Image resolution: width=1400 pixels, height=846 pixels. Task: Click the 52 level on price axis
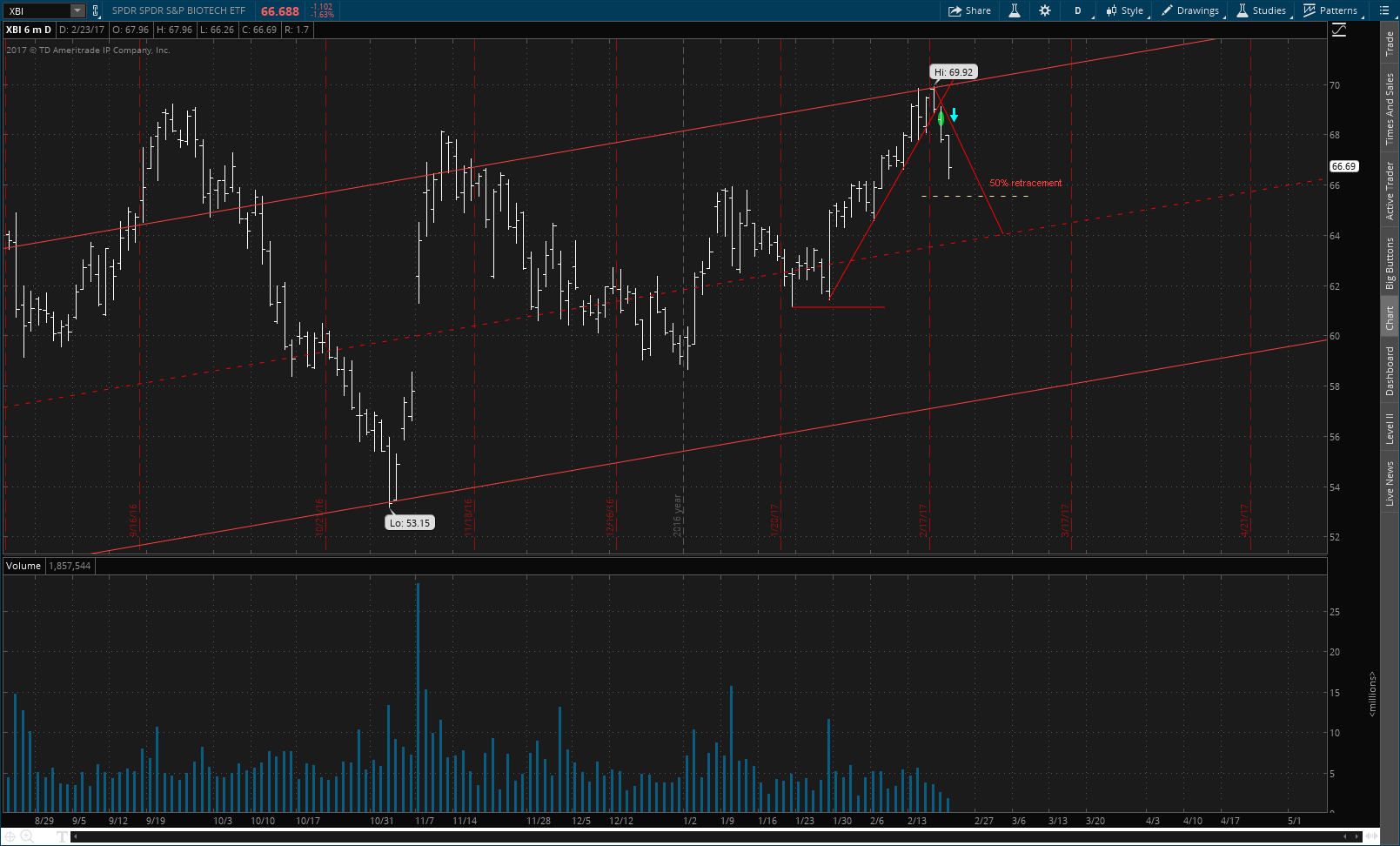tap(1335, 537)
